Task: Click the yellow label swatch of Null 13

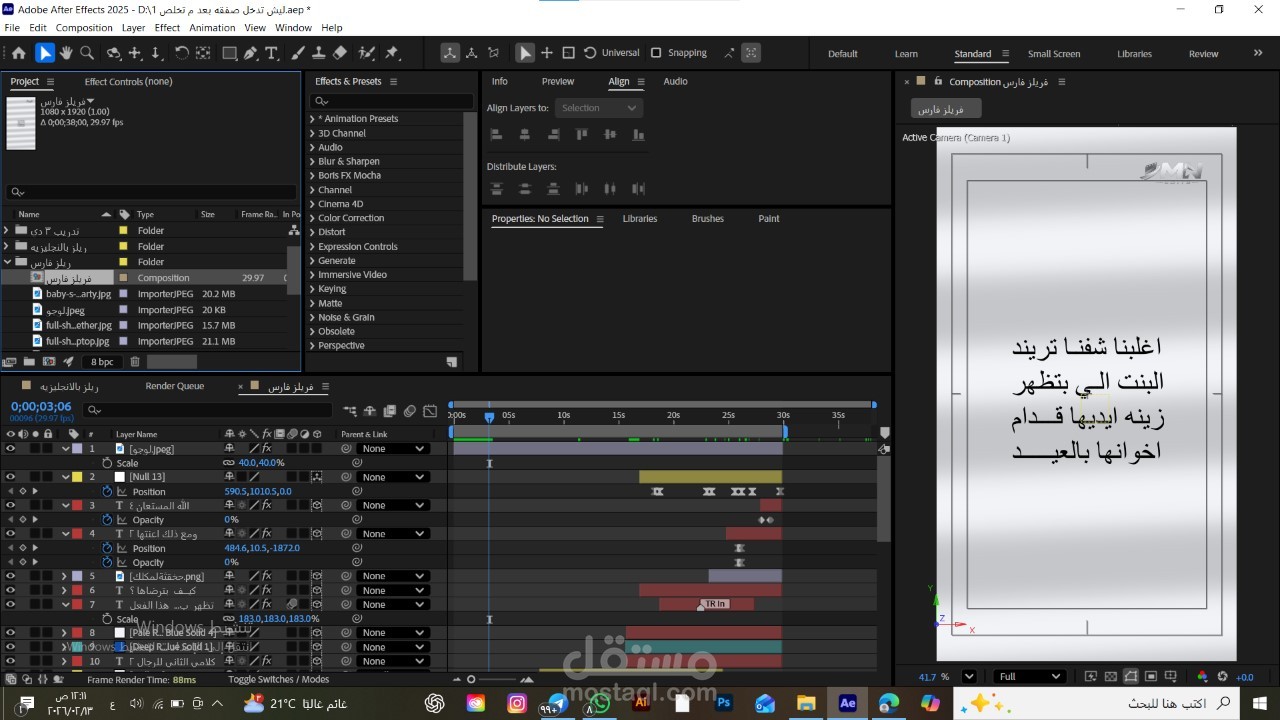Action: (77, 477)
